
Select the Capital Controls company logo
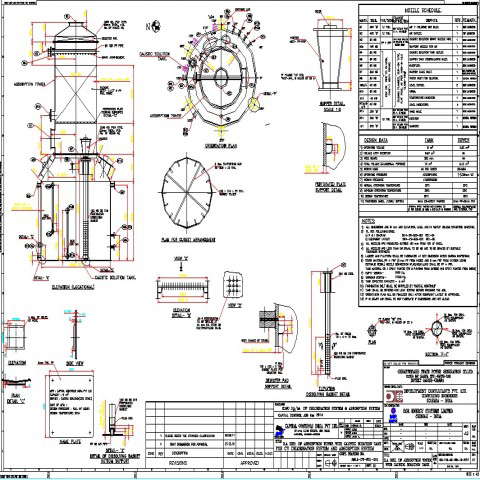(x=279, y=433)
